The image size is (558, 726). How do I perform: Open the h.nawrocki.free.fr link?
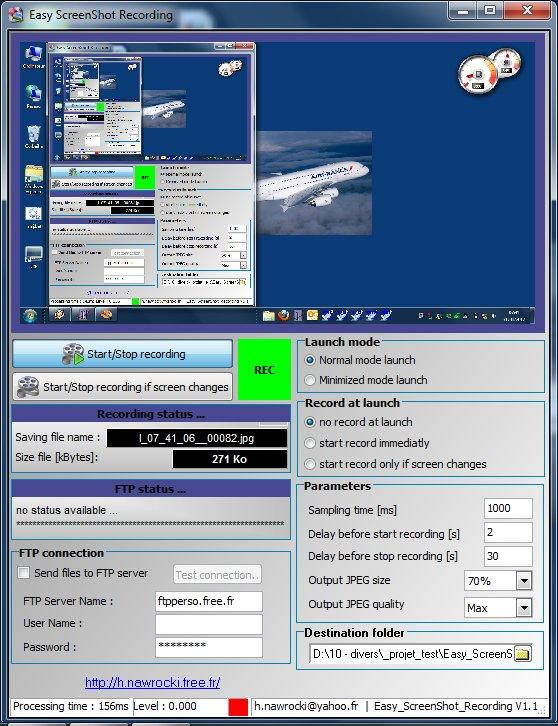[152, 682]
